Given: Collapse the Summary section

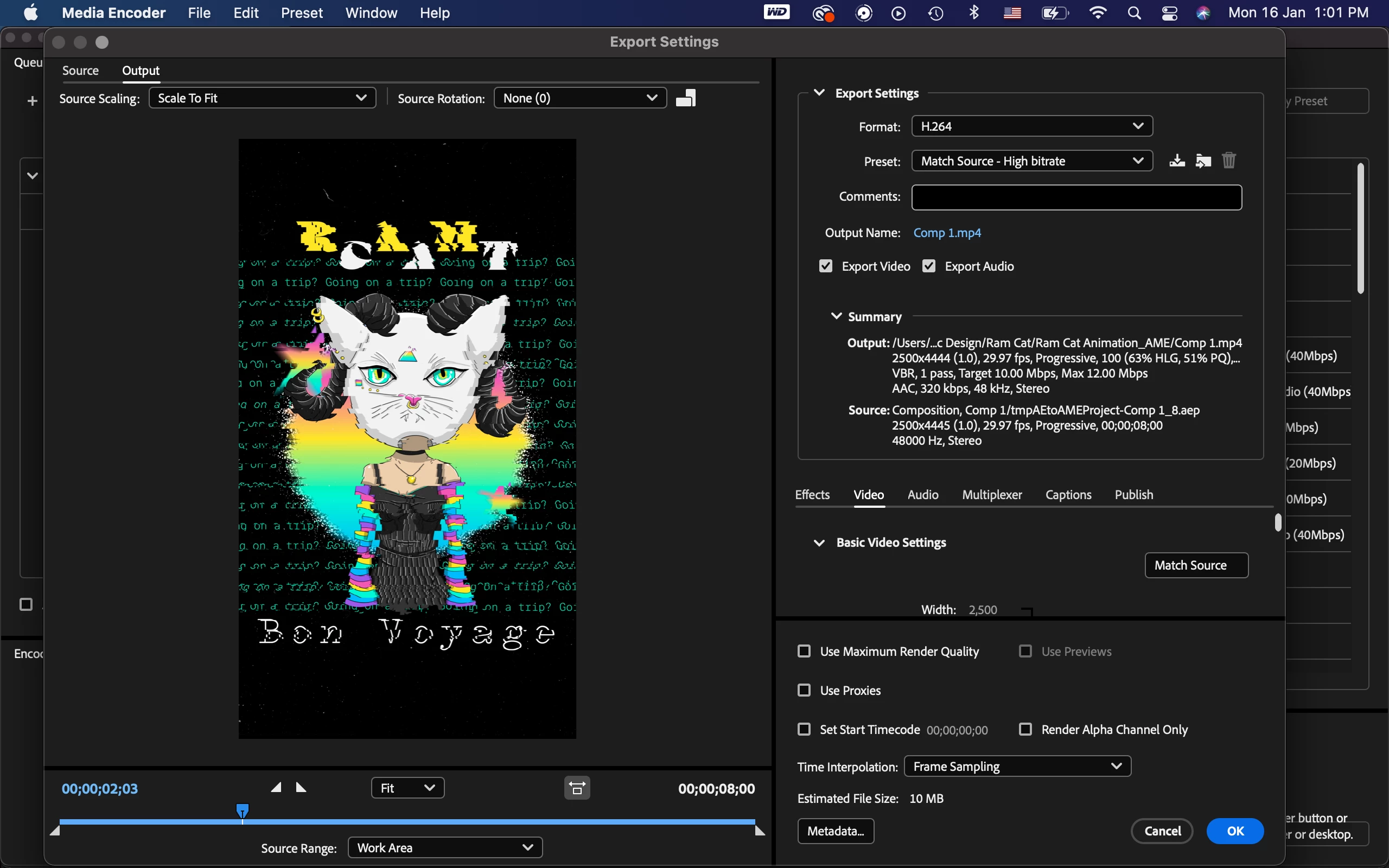Looking at the screenshot, I should (836, 316).
